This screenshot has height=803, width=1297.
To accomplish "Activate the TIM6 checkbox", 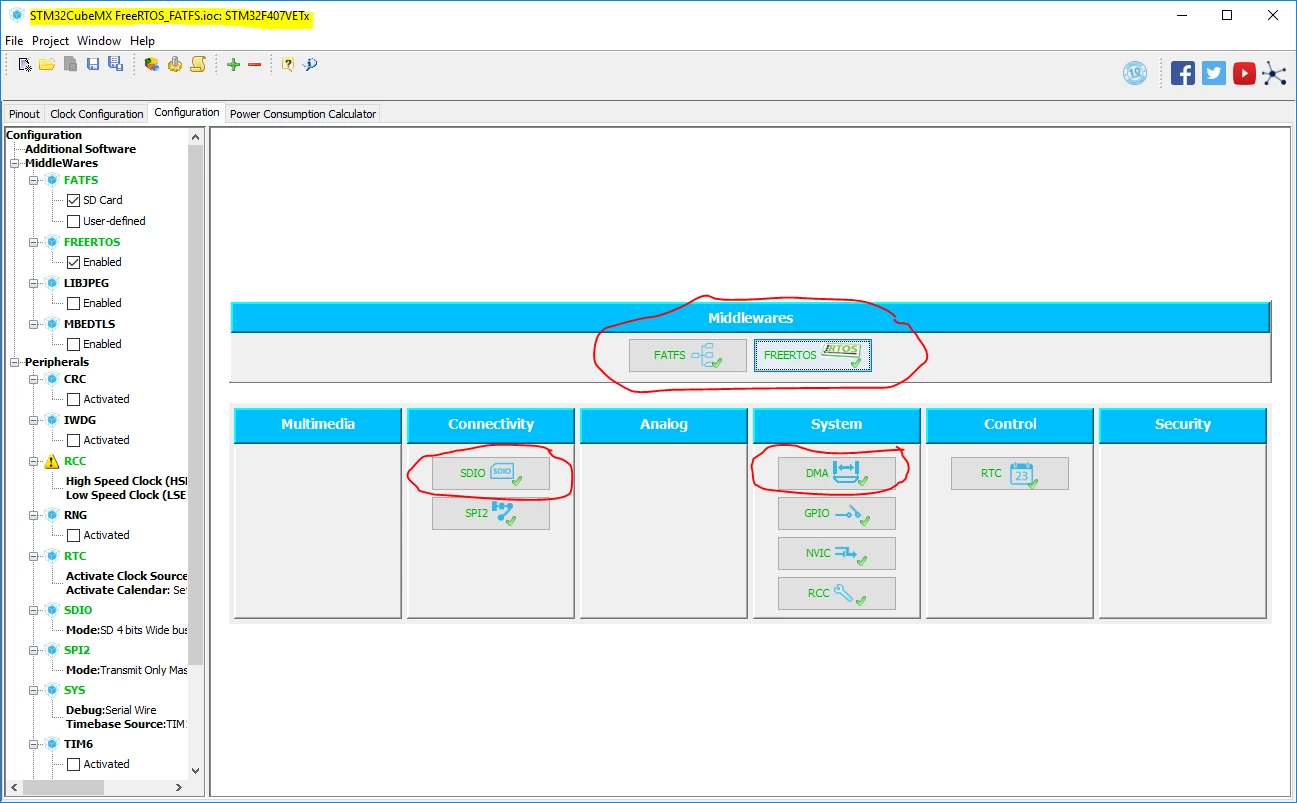I will point(73,764).
